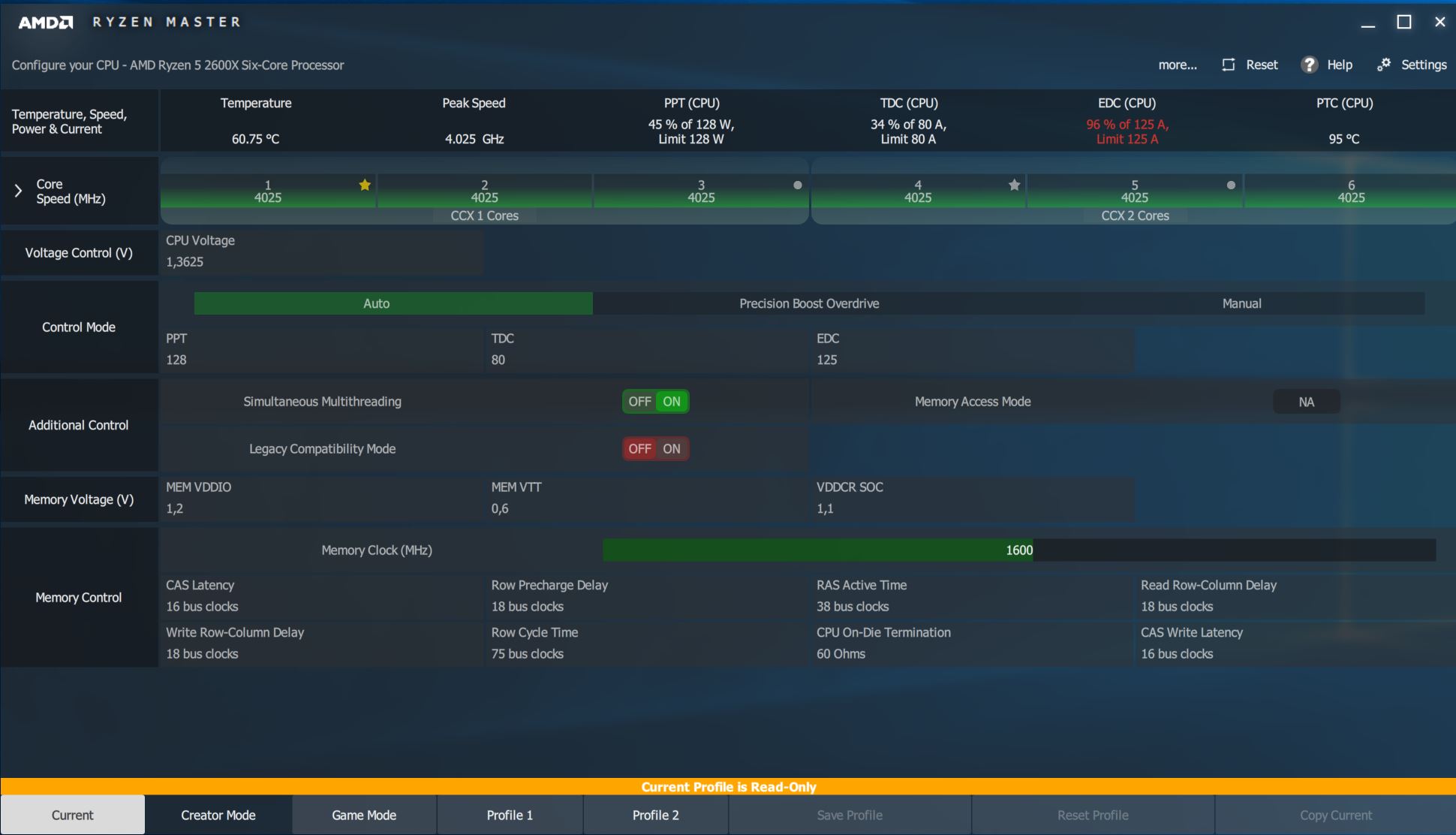Click the gold star on core 1
1456x835 pixels.
tap(365, 185)
